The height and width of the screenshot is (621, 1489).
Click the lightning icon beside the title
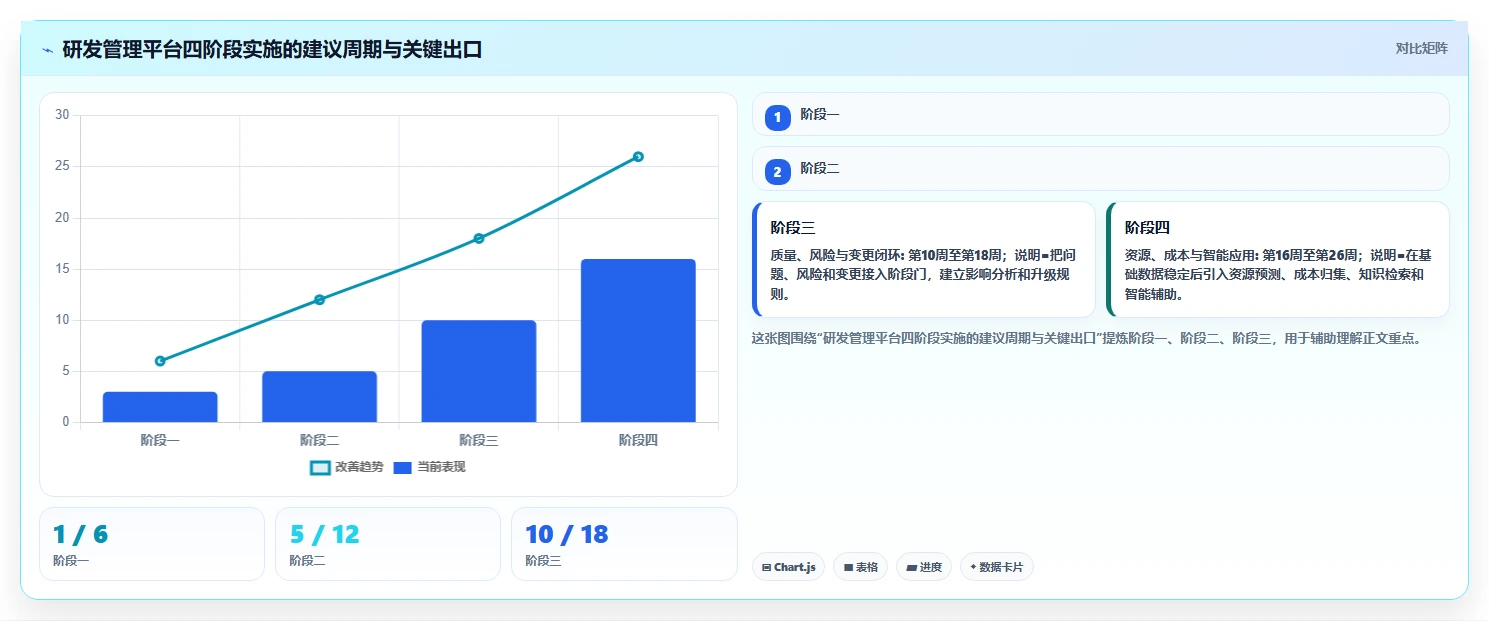click(x=47, y=49)
